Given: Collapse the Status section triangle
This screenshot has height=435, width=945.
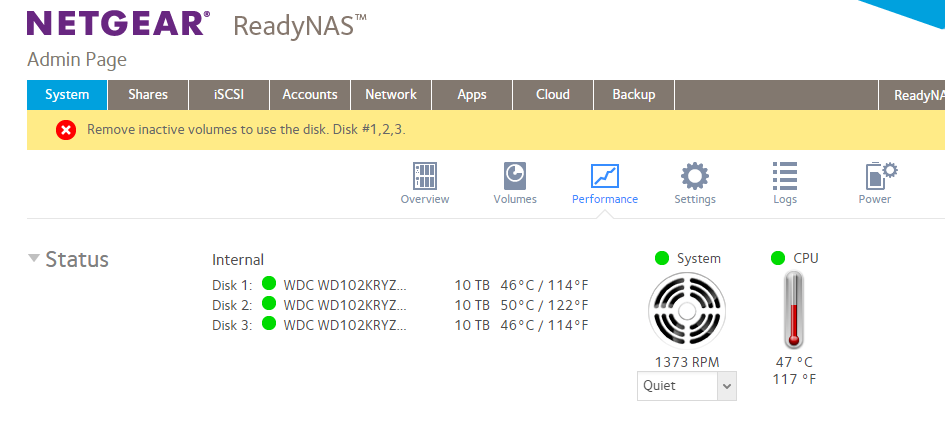Looking at the screenshot, I should coord(34,258).
